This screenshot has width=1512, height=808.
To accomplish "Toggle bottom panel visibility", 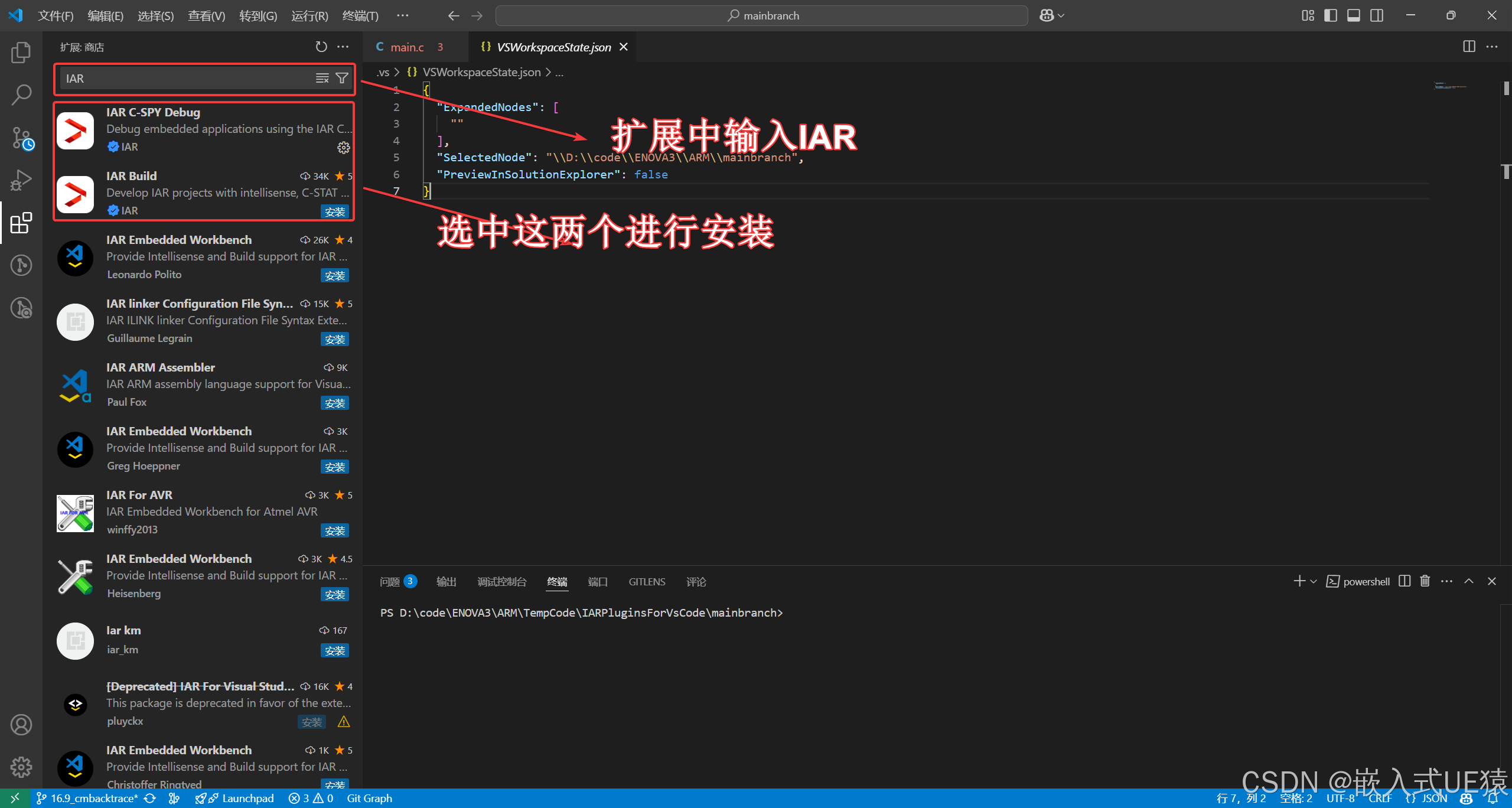I will coord(1354,15).
